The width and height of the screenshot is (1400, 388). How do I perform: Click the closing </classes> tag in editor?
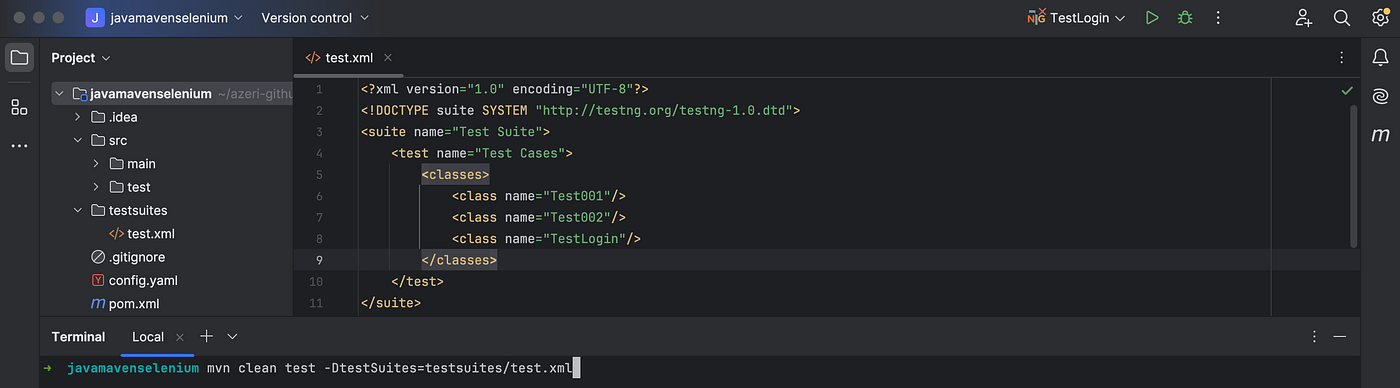pos(459,260)
